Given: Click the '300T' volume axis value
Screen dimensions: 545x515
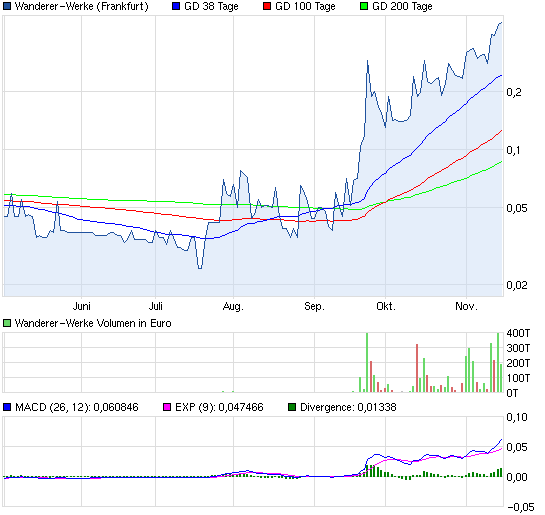Looking at the screenshot, I should point(518,348).
